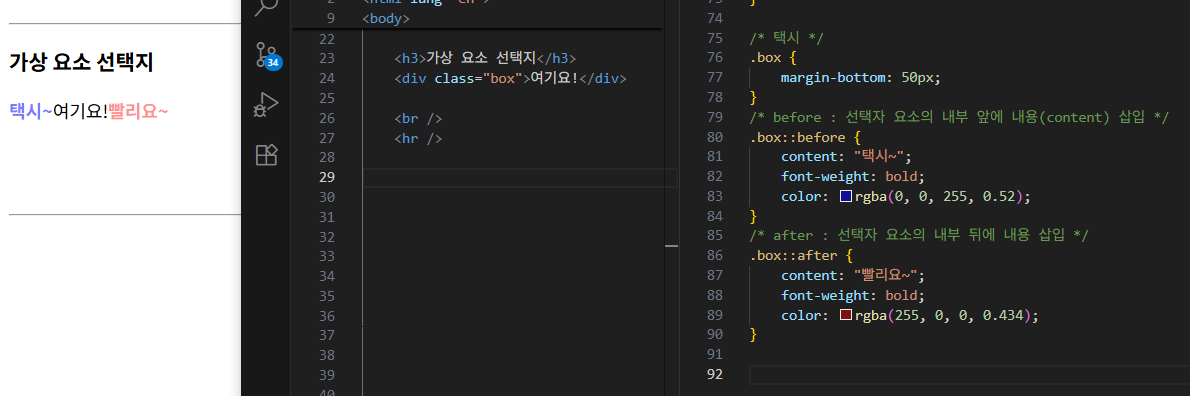The width and height of the screenshot is (1190, 396).
Task: Click the red '빨리요~' text in preview
Action: point(138,111)
